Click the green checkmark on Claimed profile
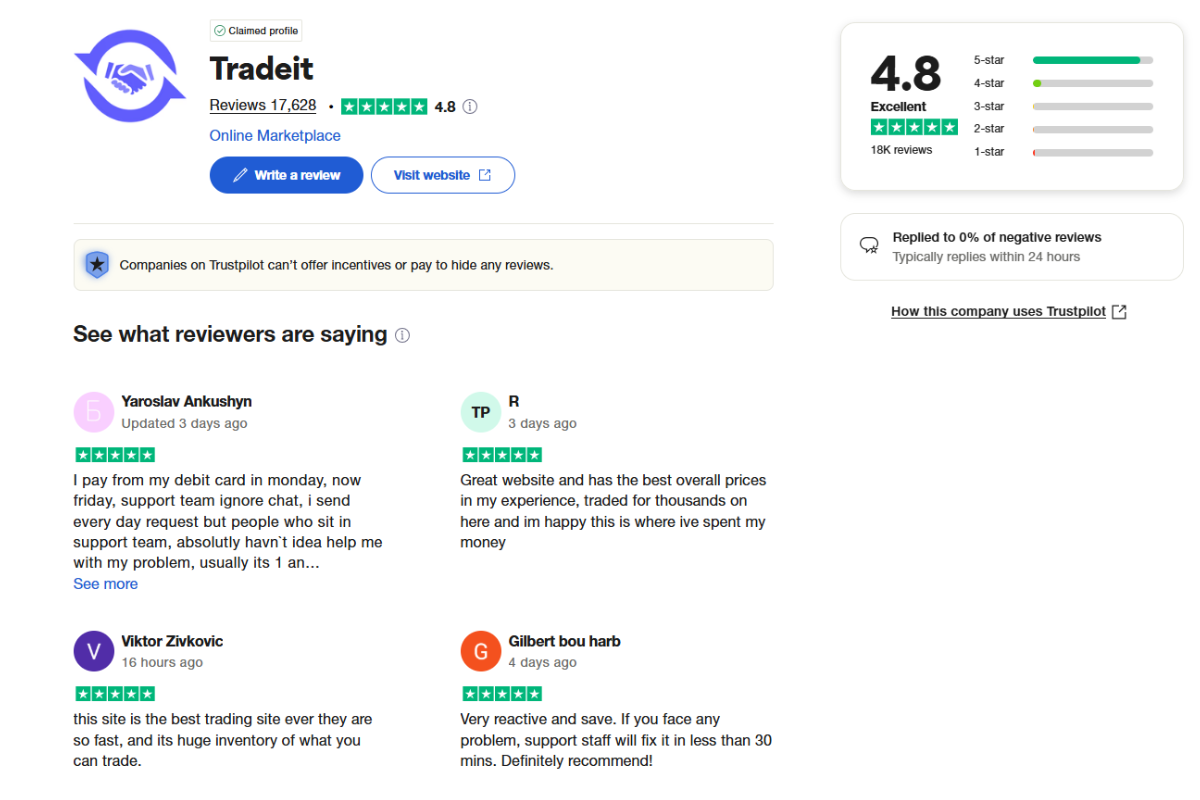1200x800 pixels. (x=220, y=30)
